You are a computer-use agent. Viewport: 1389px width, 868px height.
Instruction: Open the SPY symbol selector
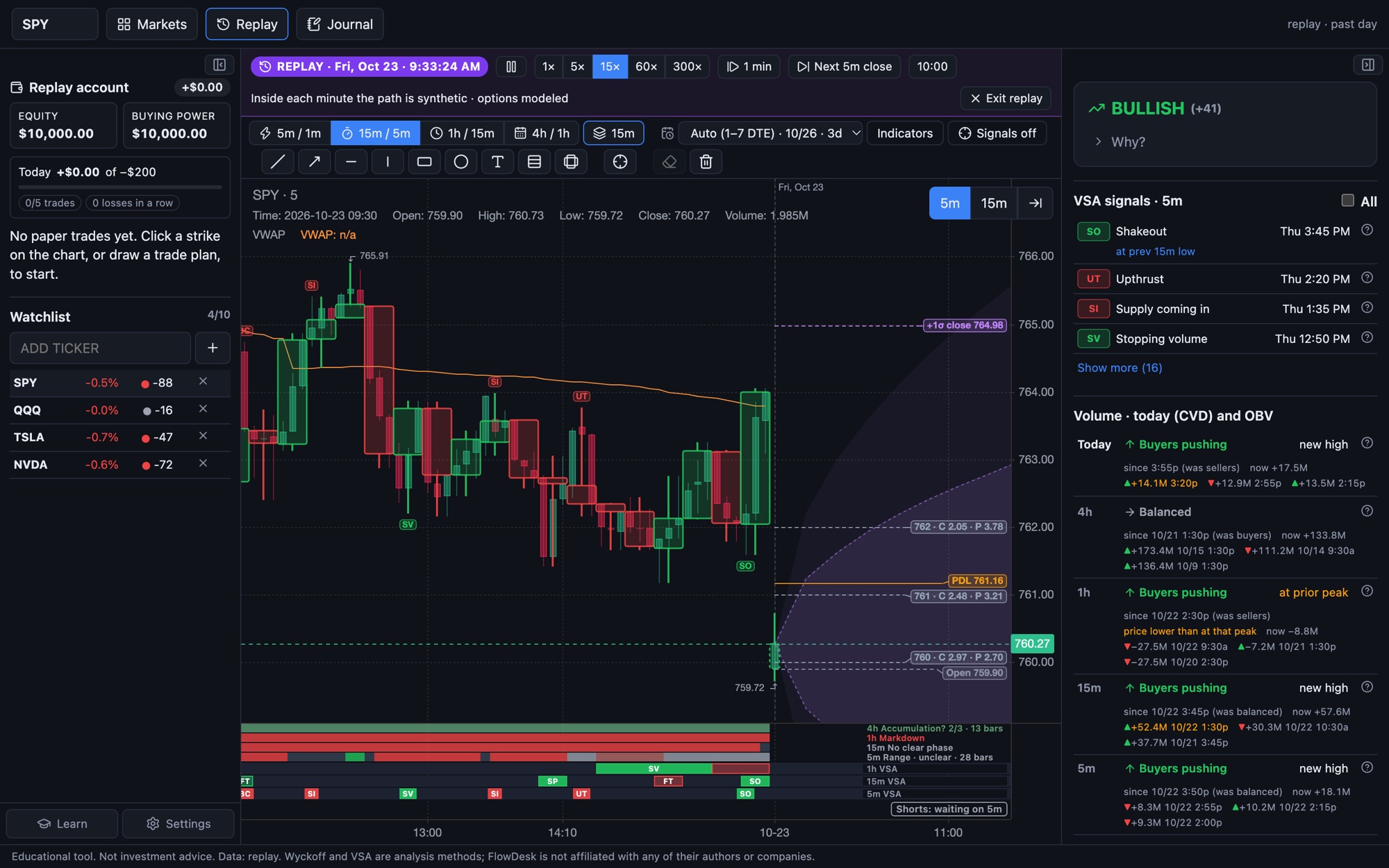(x=55, y=24)
